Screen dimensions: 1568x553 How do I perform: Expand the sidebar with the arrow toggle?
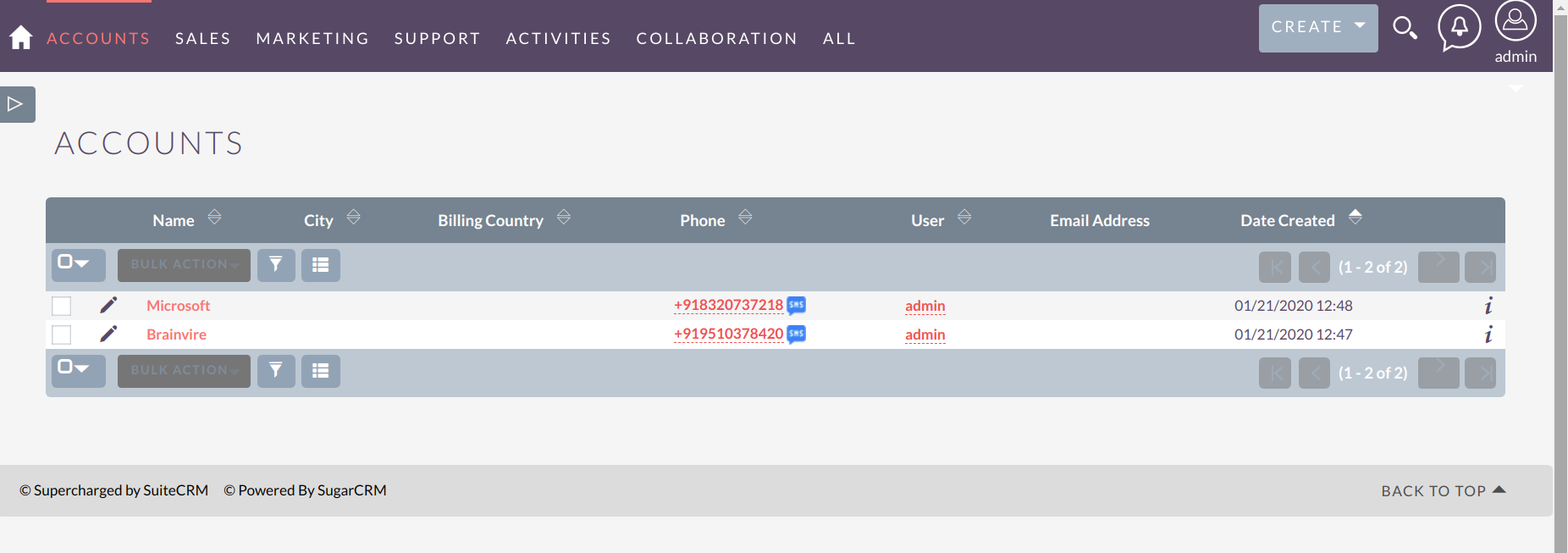16,104
